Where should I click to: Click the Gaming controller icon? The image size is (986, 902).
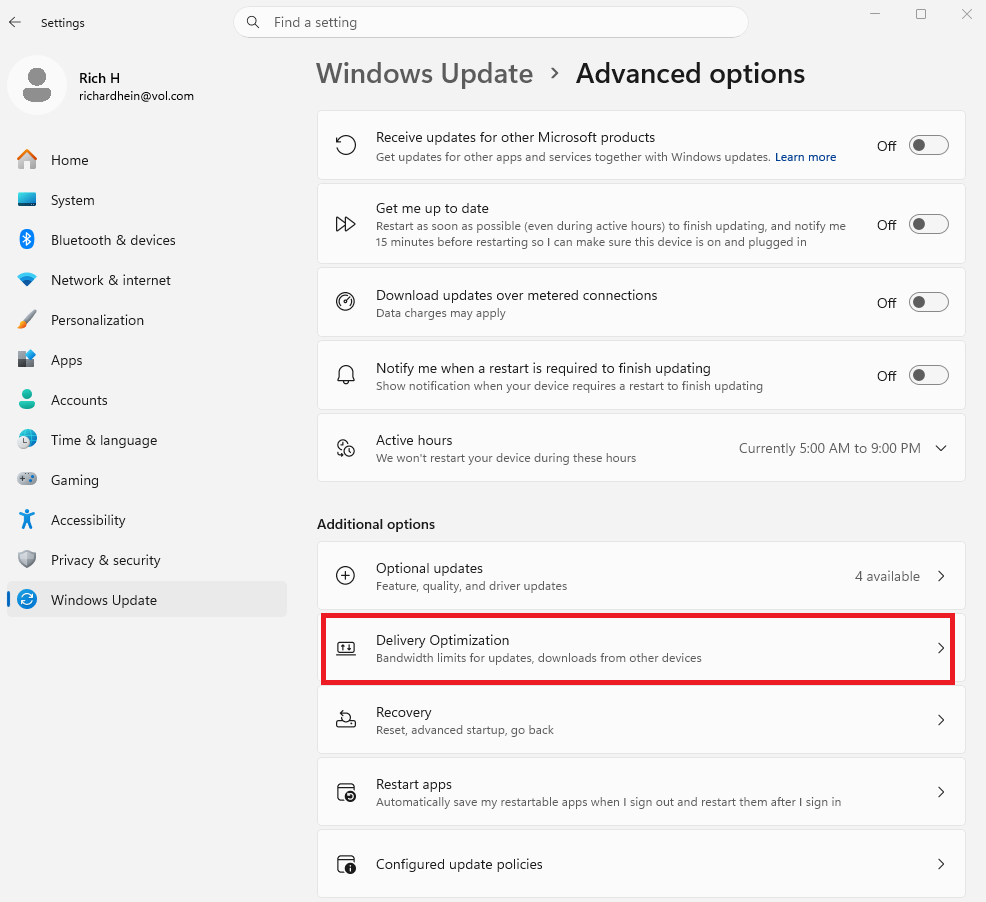(x=27, y=479)
